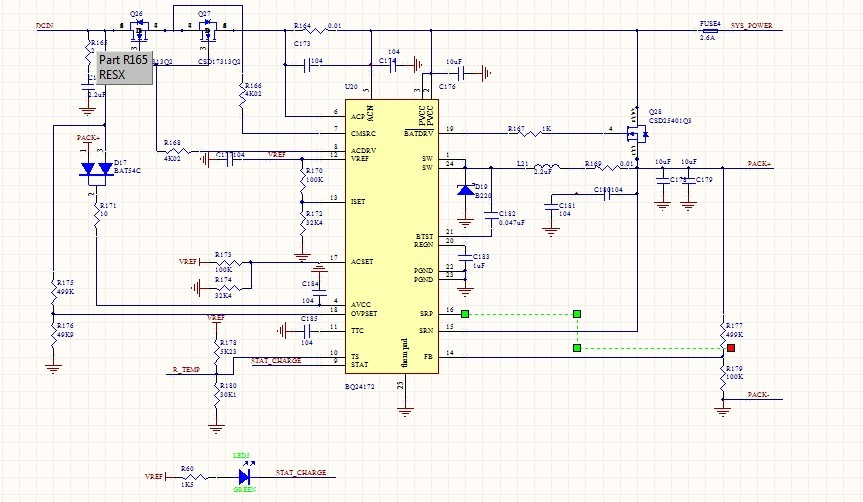Select the FB pin name
This screenshot has height=502, width=863.
429,357
